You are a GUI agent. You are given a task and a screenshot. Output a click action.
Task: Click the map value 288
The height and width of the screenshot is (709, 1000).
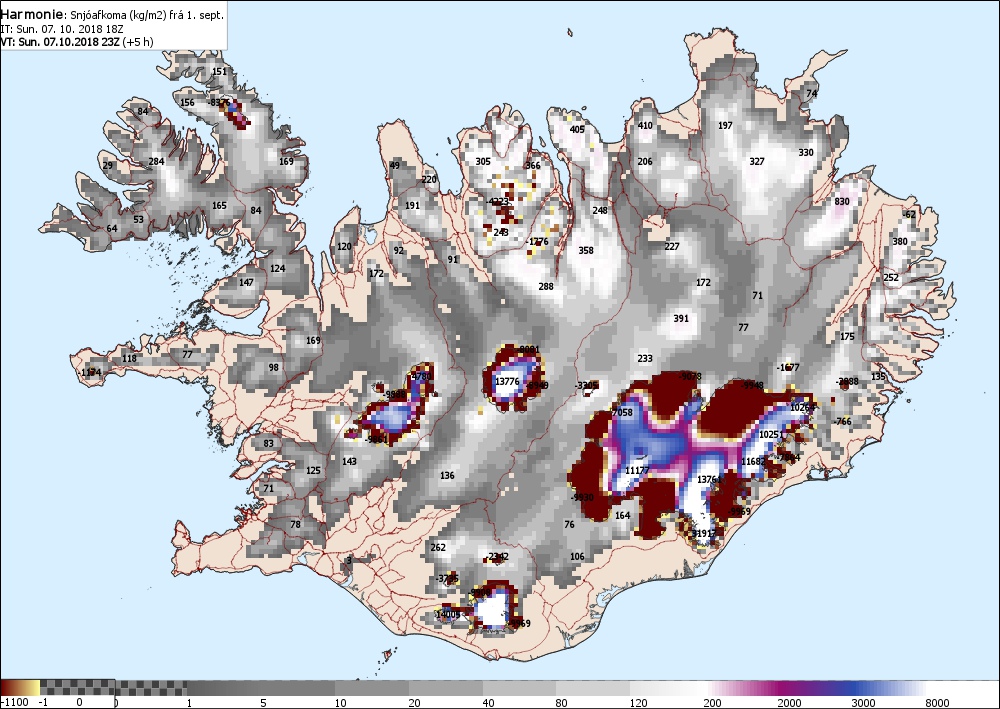click(x=546, y=286)
